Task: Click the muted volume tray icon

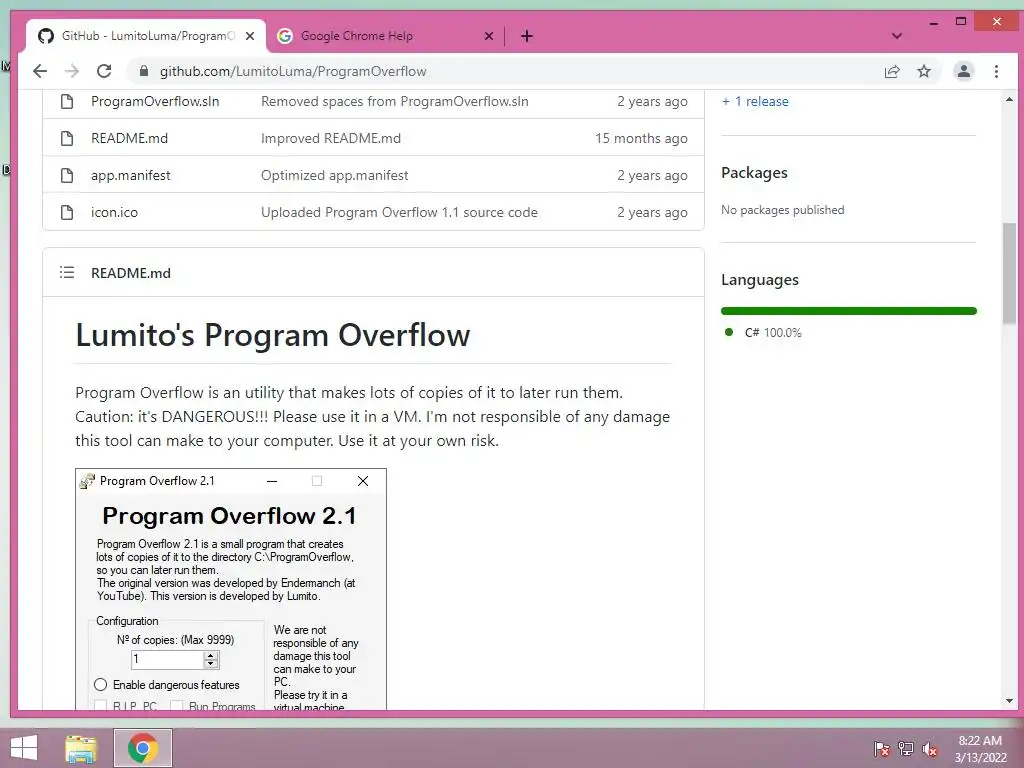Action: (930, 748)
